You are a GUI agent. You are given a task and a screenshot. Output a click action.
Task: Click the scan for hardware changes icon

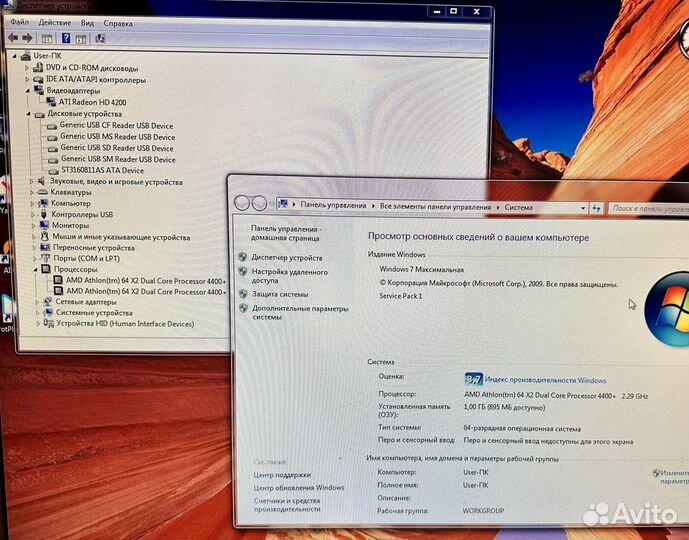pyautogui.click(x=100, y=39)
